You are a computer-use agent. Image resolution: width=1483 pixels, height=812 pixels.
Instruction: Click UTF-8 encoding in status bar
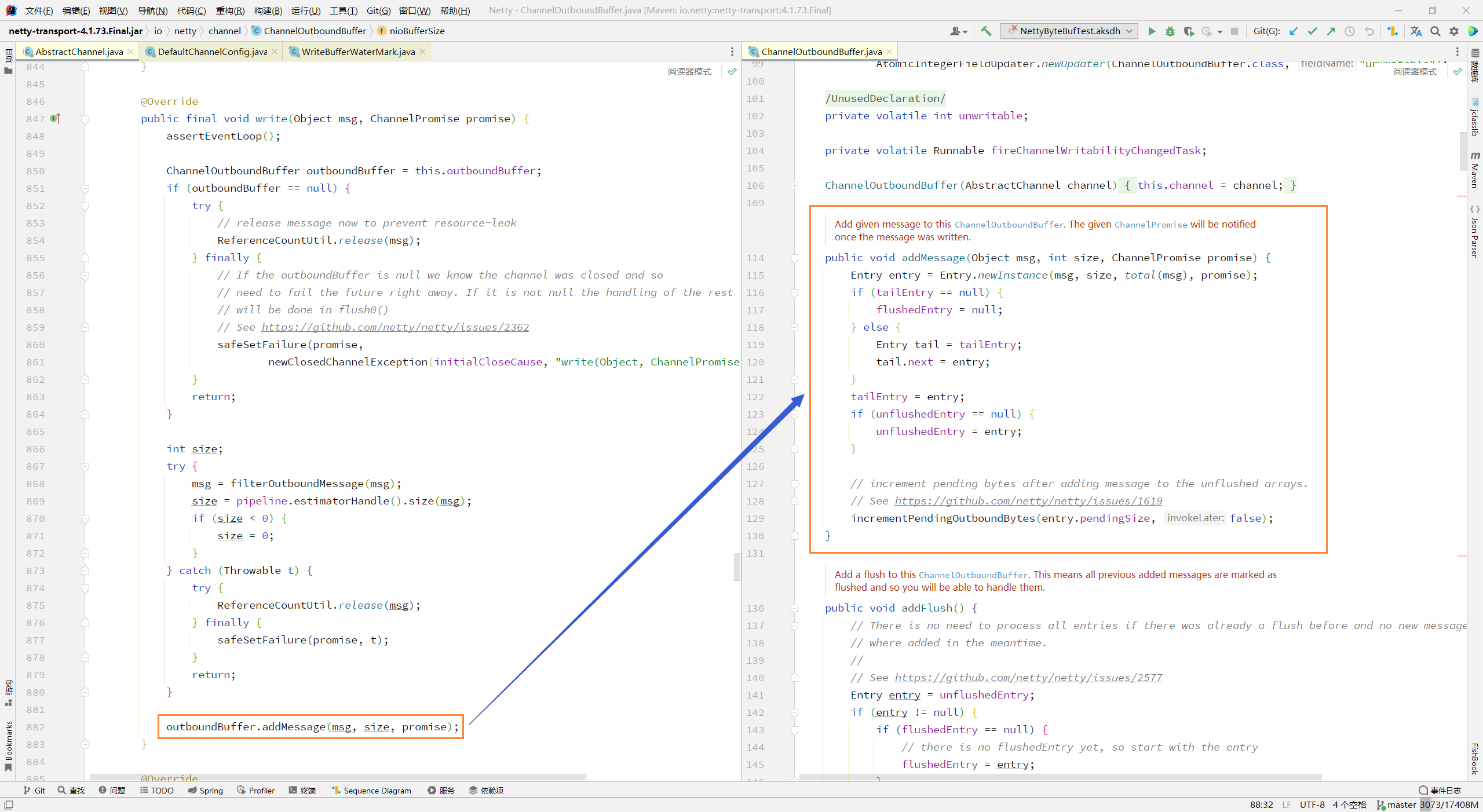[x=1312, y=804]
